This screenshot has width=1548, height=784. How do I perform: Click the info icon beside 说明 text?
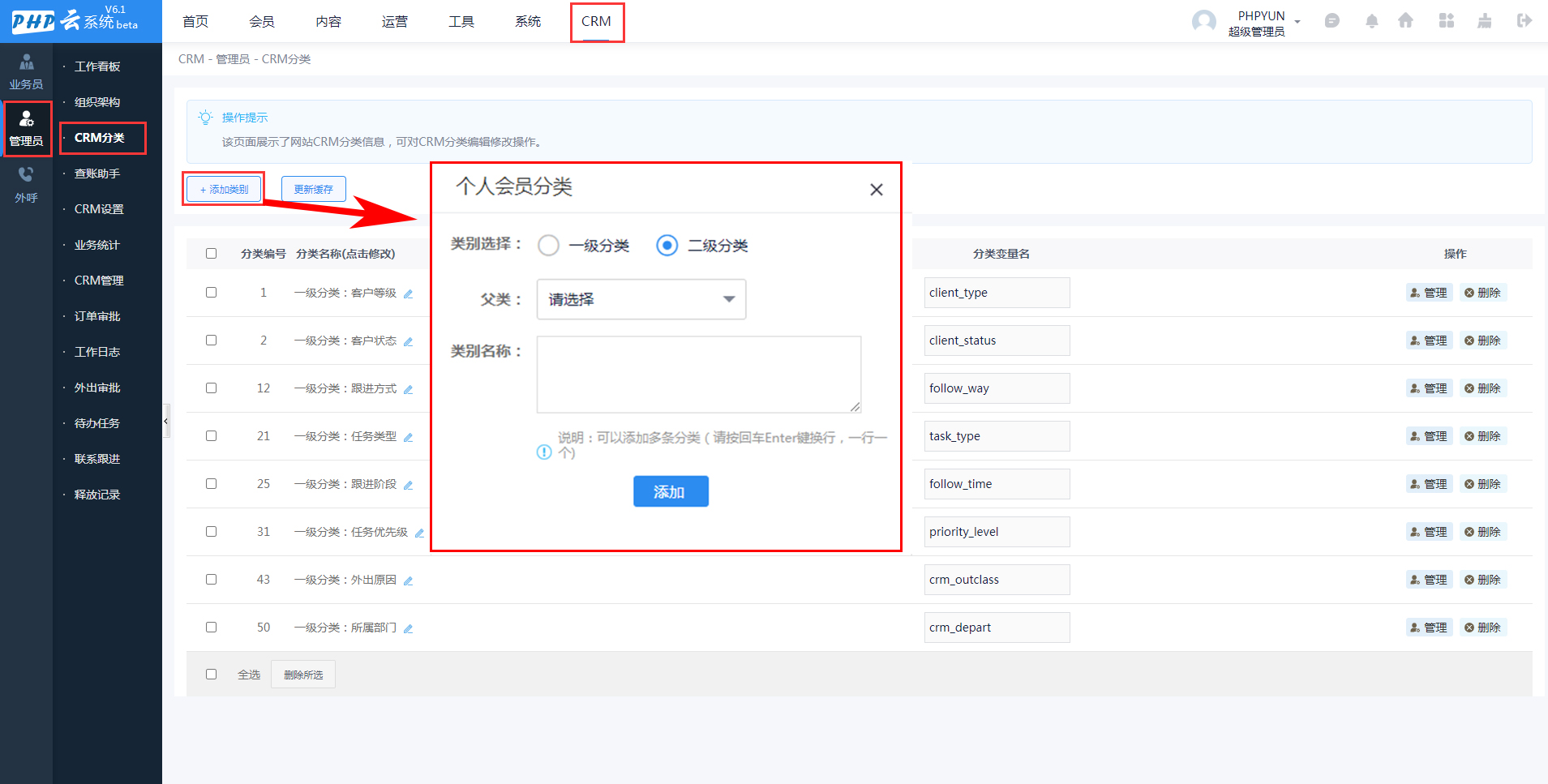pyautogui.click(x=544, y=452)
